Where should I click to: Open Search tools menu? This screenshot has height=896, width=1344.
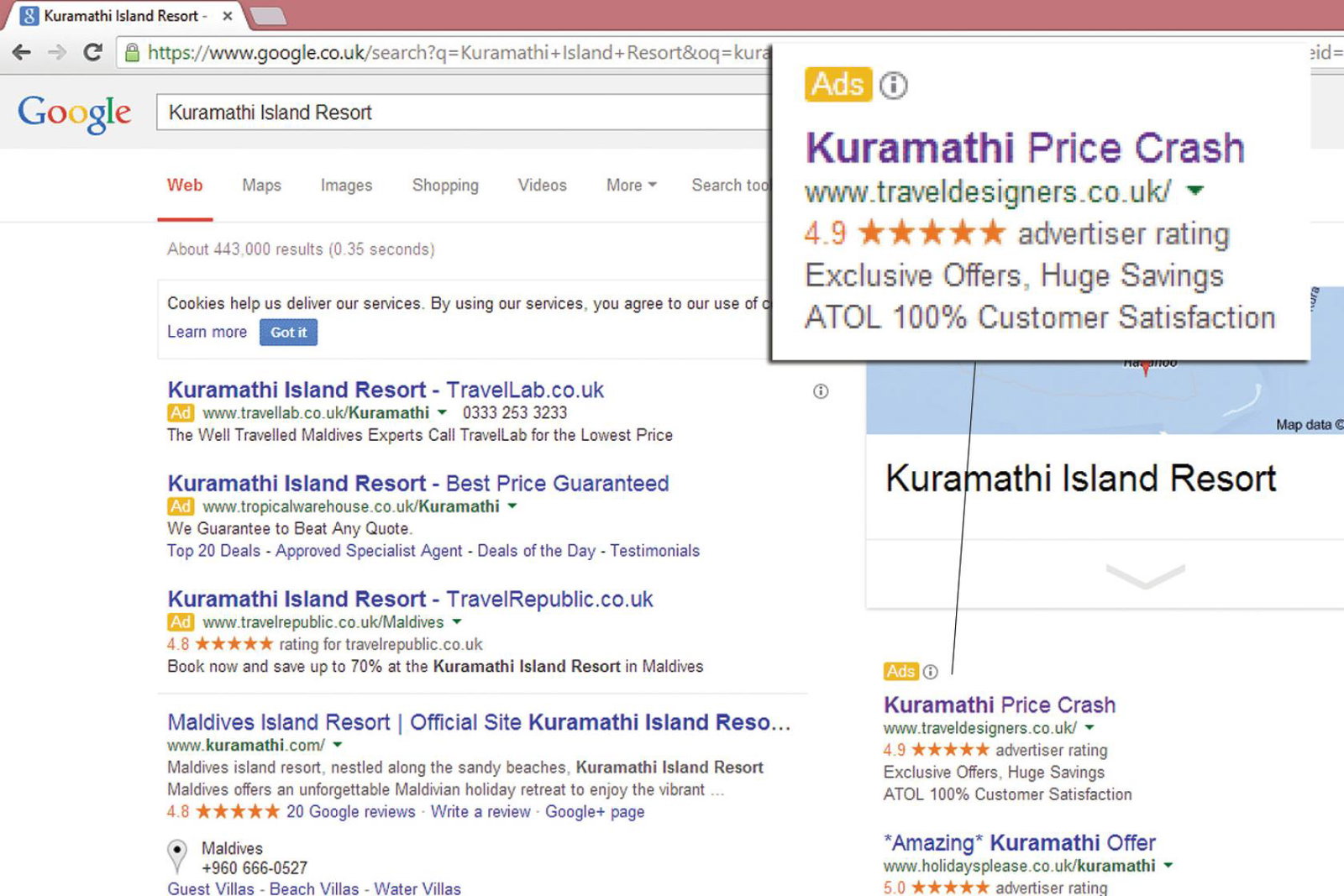click(730, 185)
